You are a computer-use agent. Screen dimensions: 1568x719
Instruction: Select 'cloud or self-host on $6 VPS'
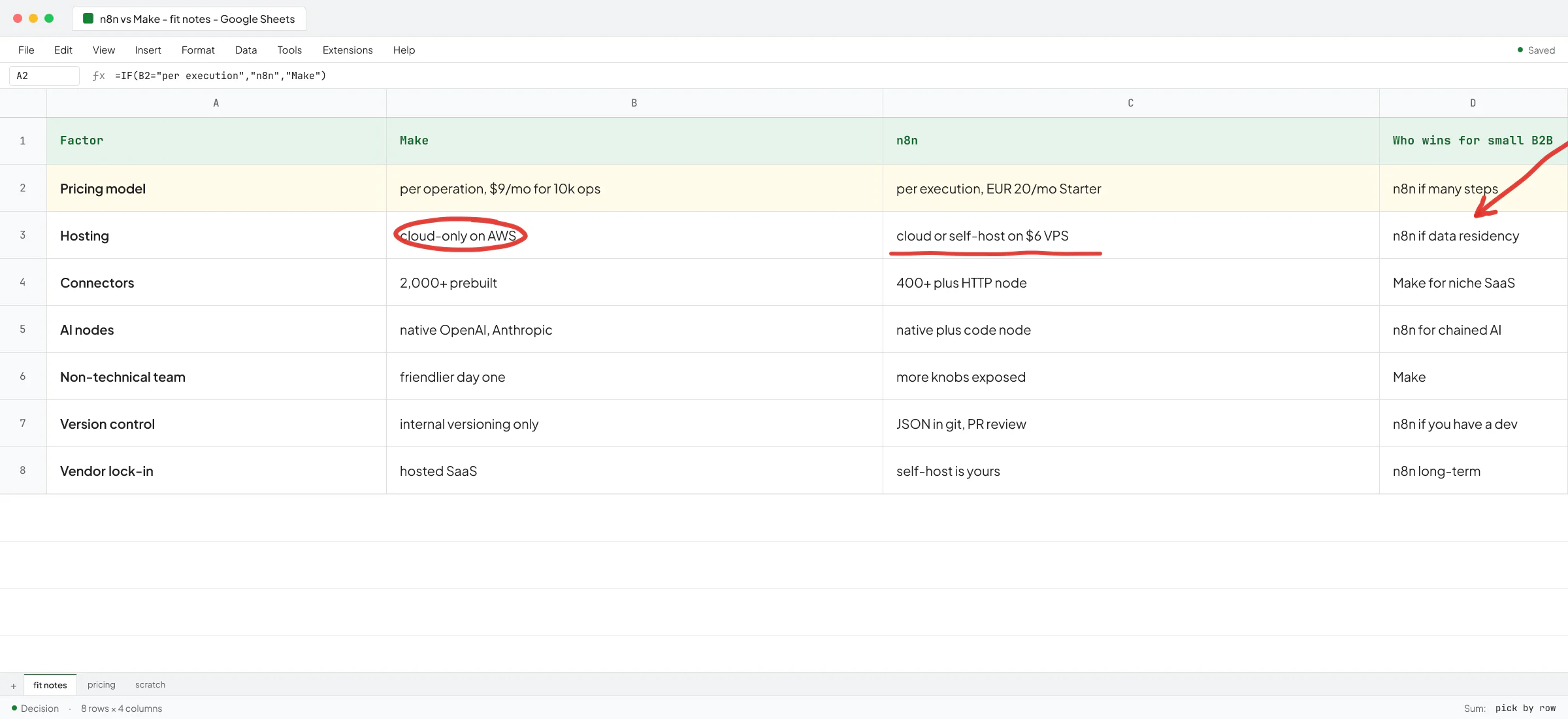(1131, 235)
